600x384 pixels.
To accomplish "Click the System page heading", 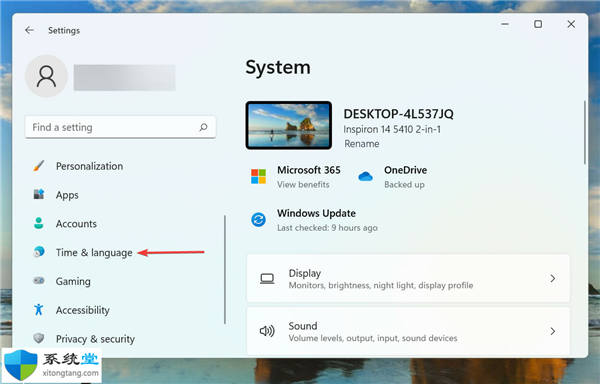I will (278, 67).
